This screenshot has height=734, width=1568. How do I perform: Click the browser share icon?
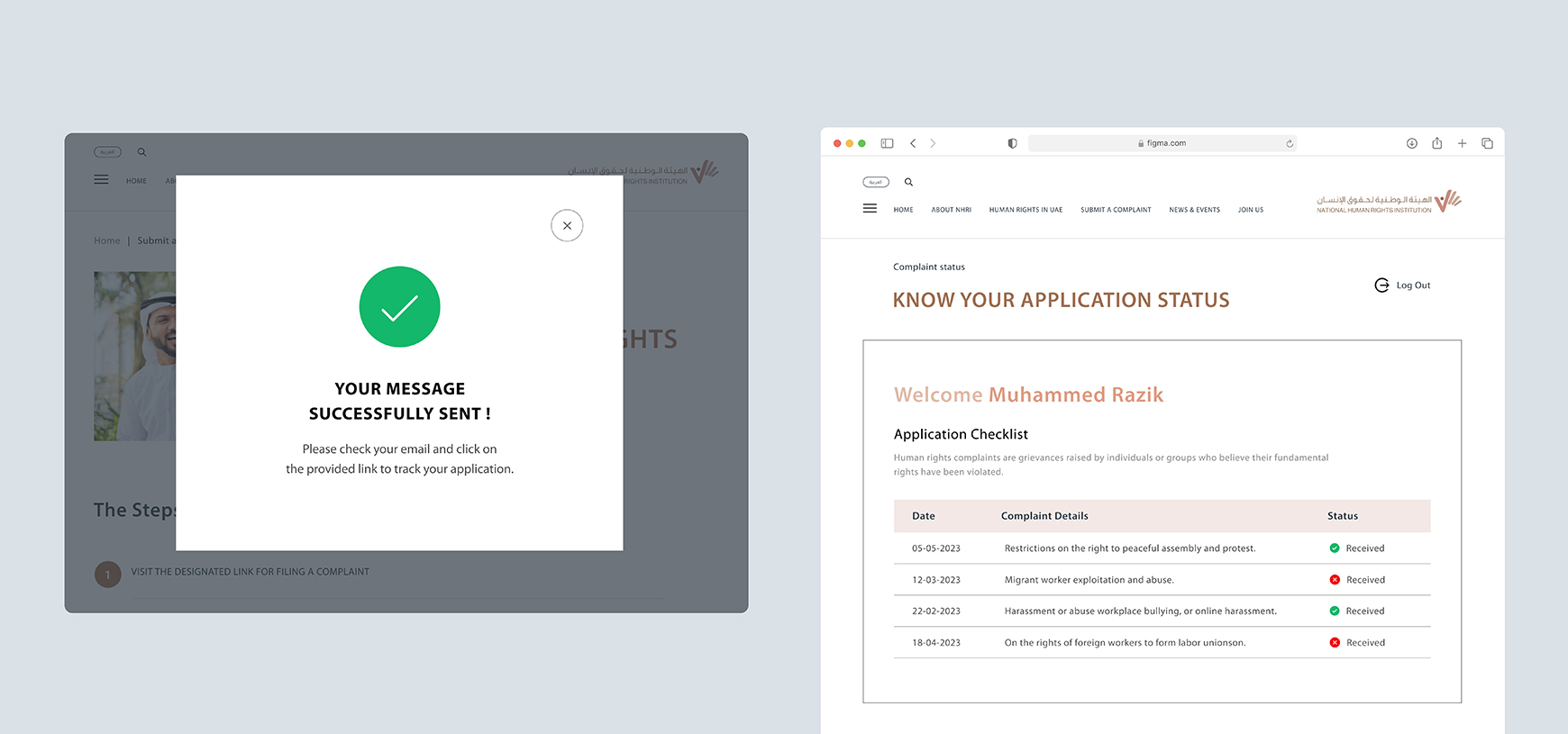click(1436, 143)
